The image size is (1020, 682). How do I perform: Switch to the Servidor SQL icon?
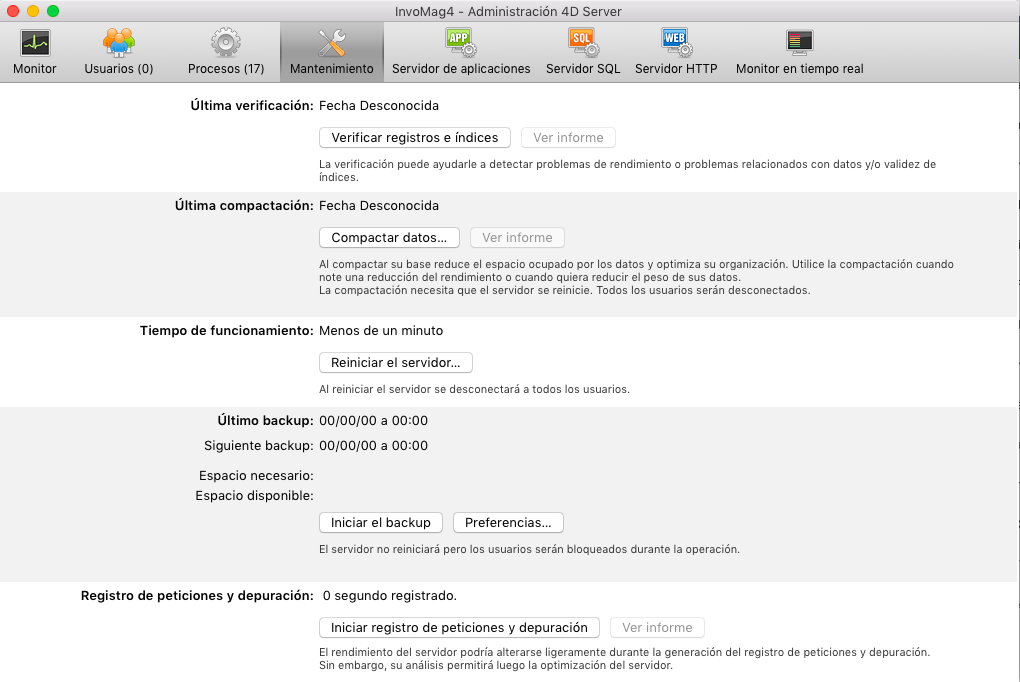click(x=583, y=43)
